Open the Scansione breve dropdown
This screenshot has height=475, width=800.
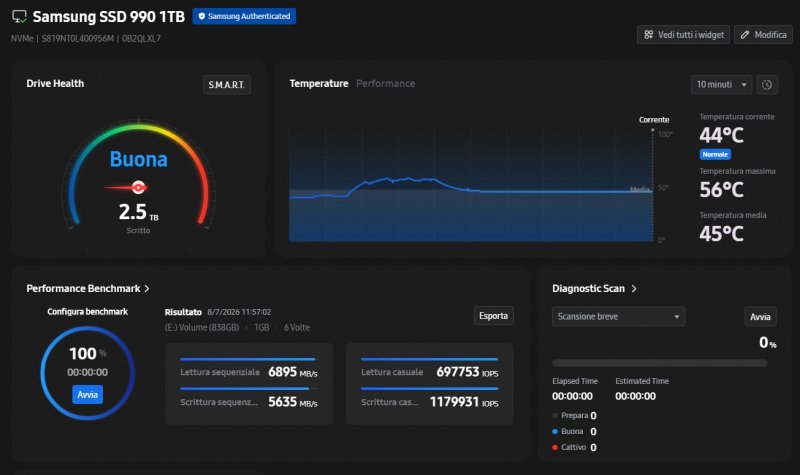618,316
